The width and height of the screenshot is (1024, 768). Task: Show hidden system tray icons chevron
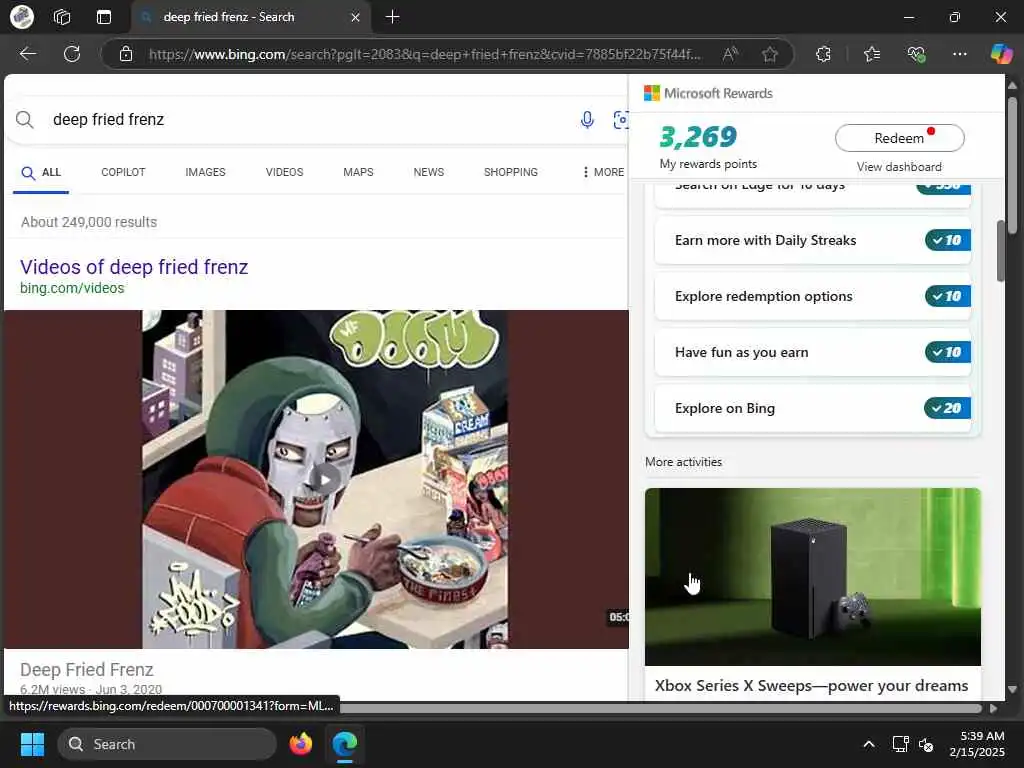(x=869, y=744)
